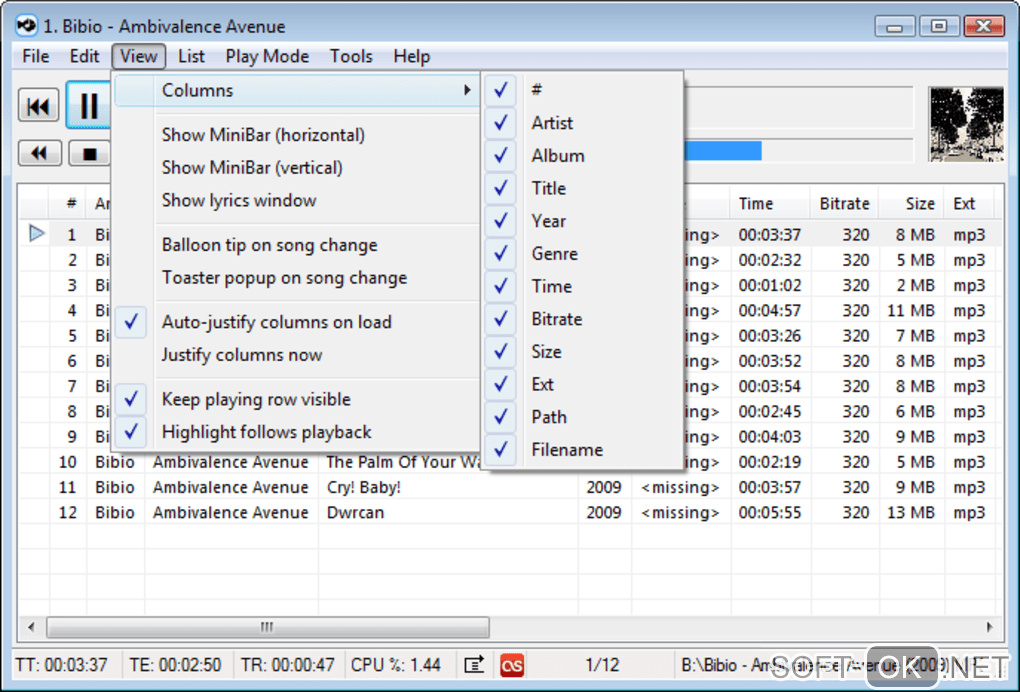Screen dimensions: 1020x692
Task: Click CPU % readout in status bar
Action: pyautogui.click(x=396, y=665)
